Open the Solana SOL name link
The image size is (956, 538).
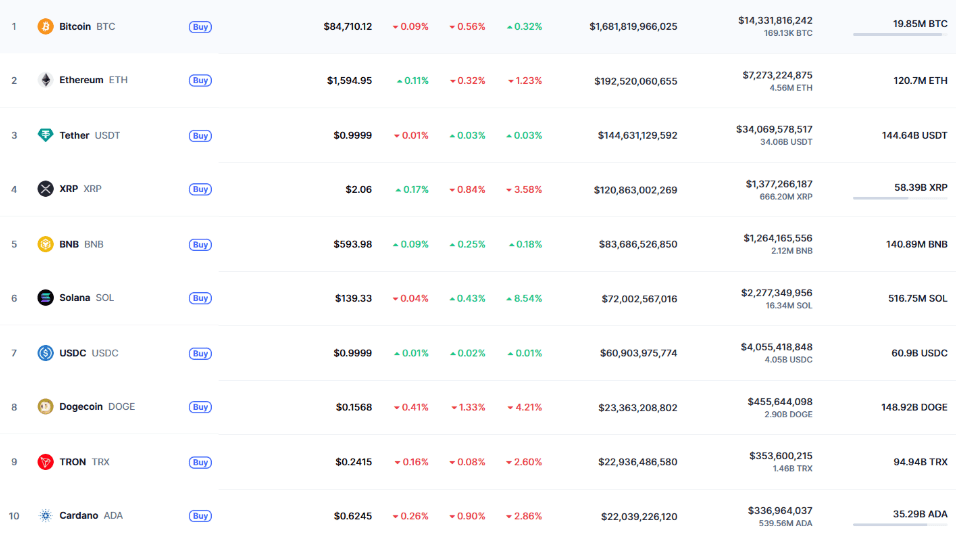(x=87, y=298)
